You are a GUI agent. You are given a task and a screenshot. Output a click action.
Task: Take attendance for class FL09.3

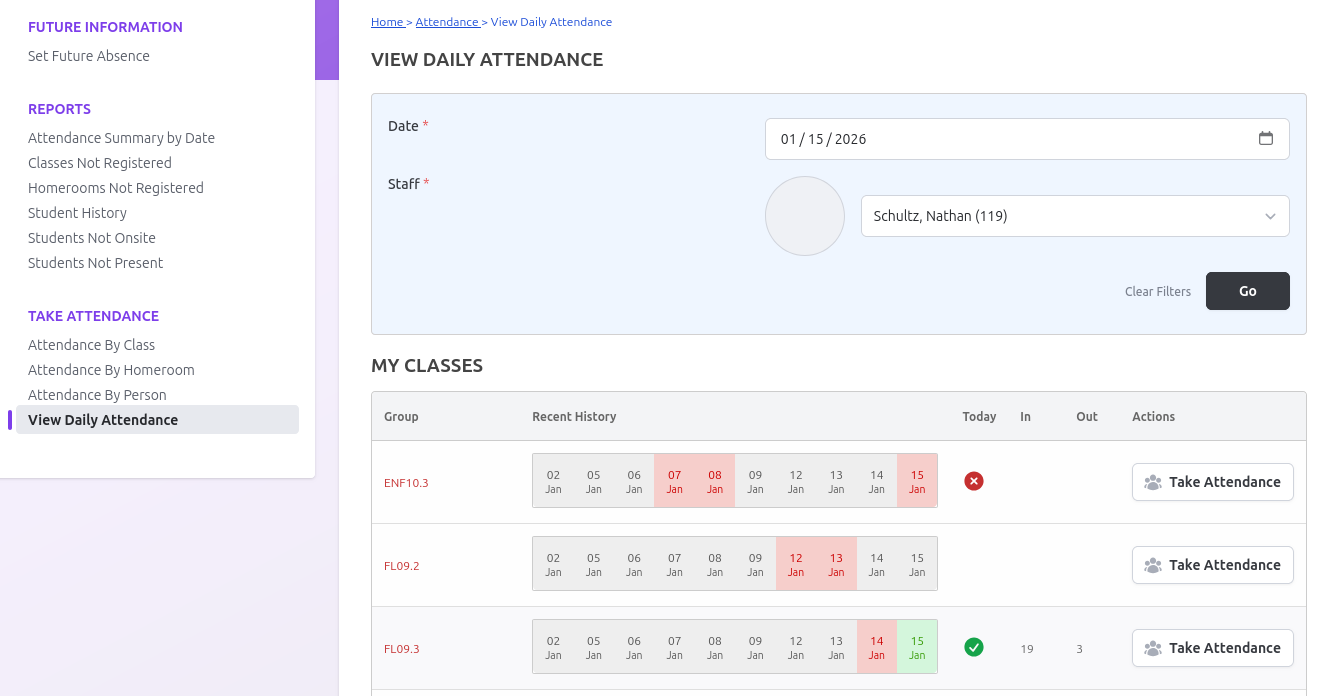1212,648
